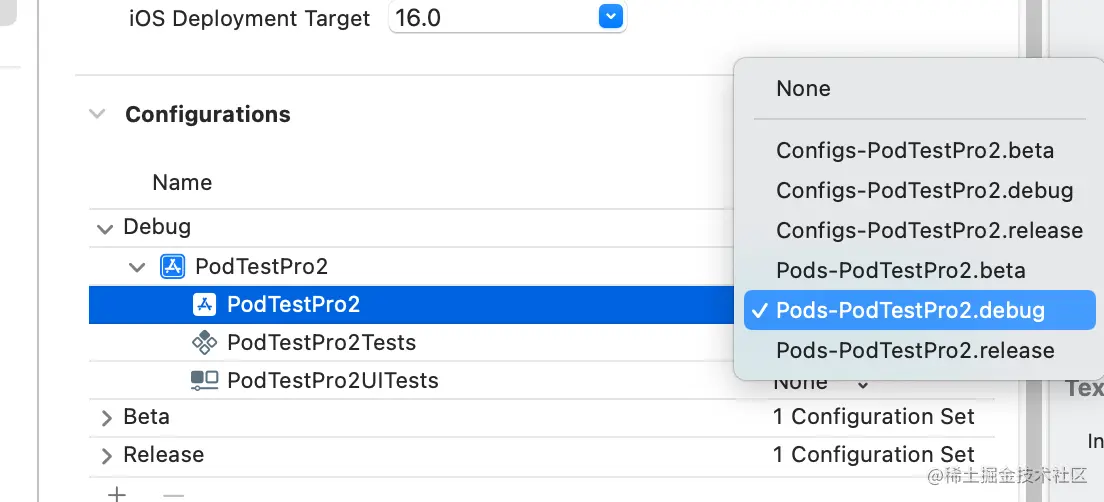Click the plus button to add configuration
The height and width of the screenshot is (502, 1104).
[117, 494]
